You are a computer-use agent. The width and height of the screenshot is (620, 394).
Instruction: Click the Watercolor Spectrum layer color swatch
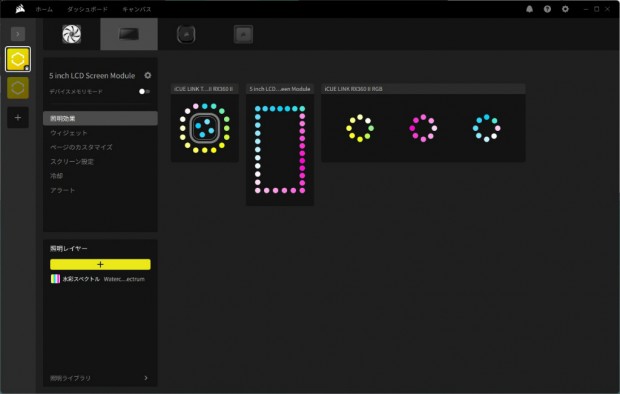55,279
